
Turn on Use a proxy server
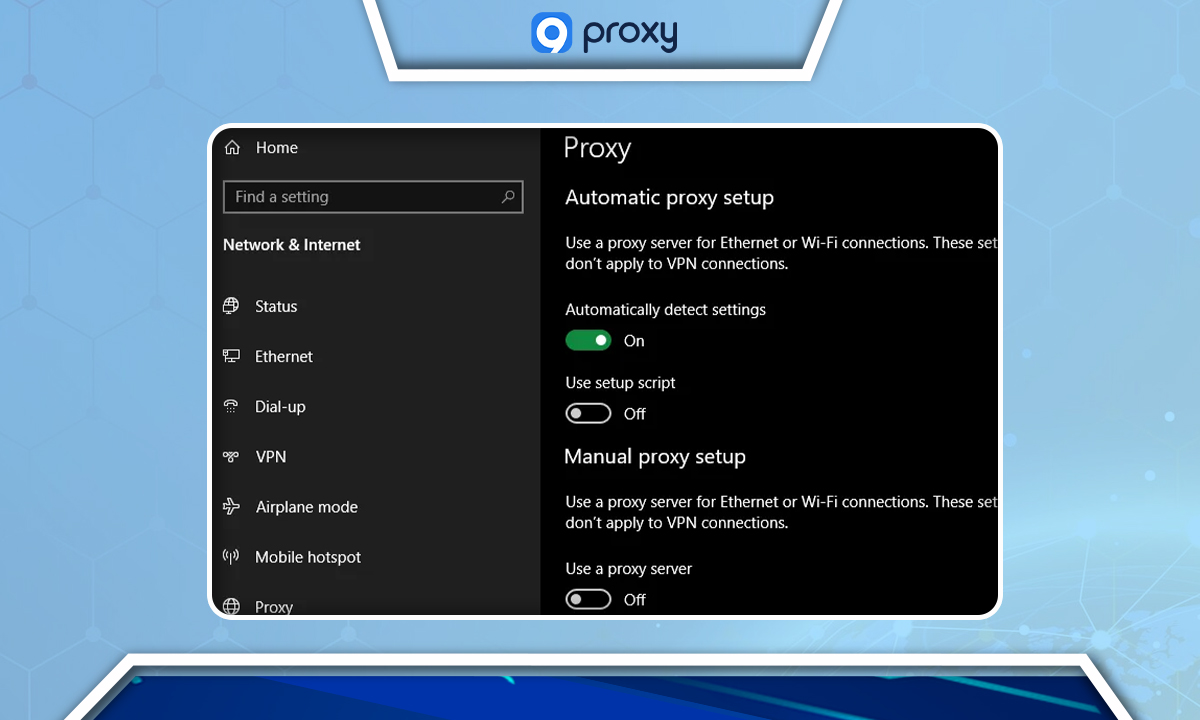(588, 598)
